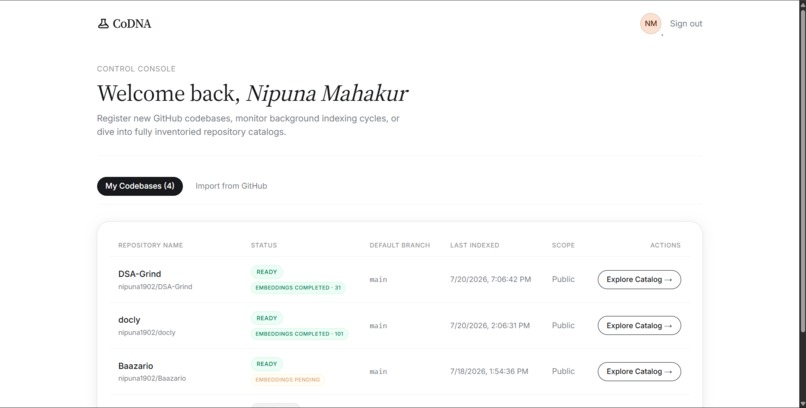Click the Welcome back heading

(252, 94)
